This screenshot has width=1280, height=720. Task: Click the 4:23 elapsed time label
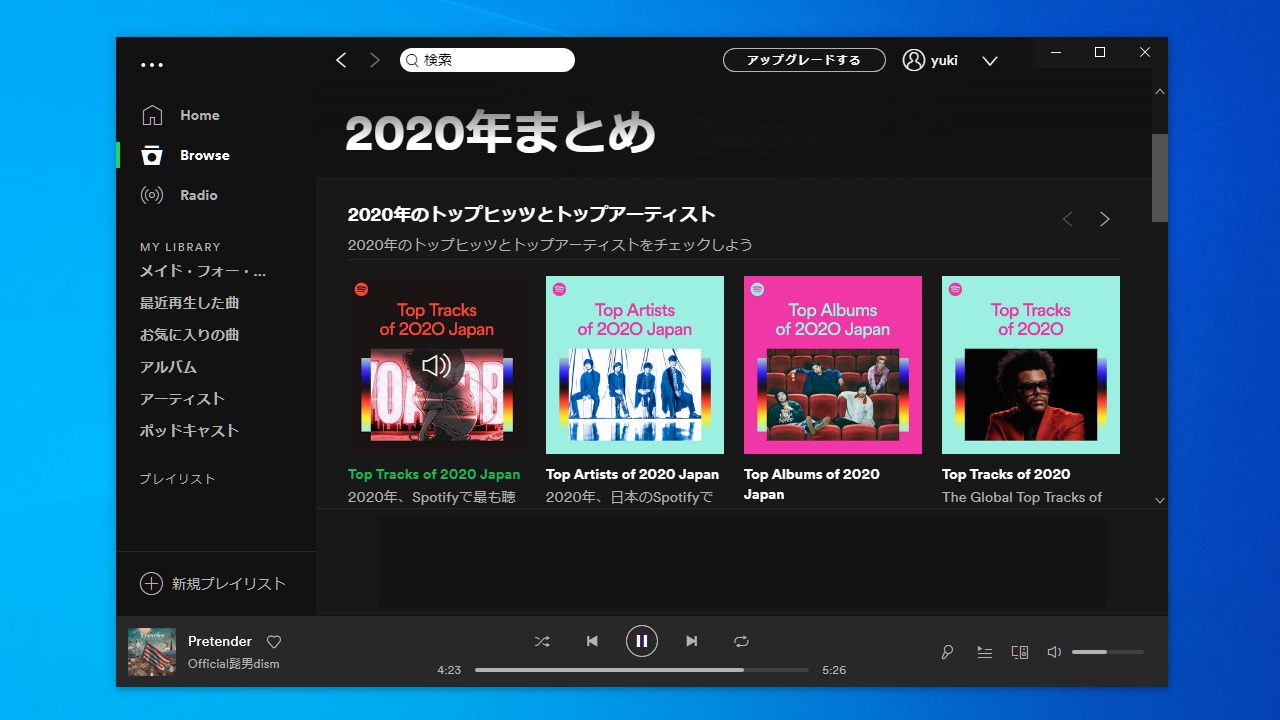click(x=449, y=670)
